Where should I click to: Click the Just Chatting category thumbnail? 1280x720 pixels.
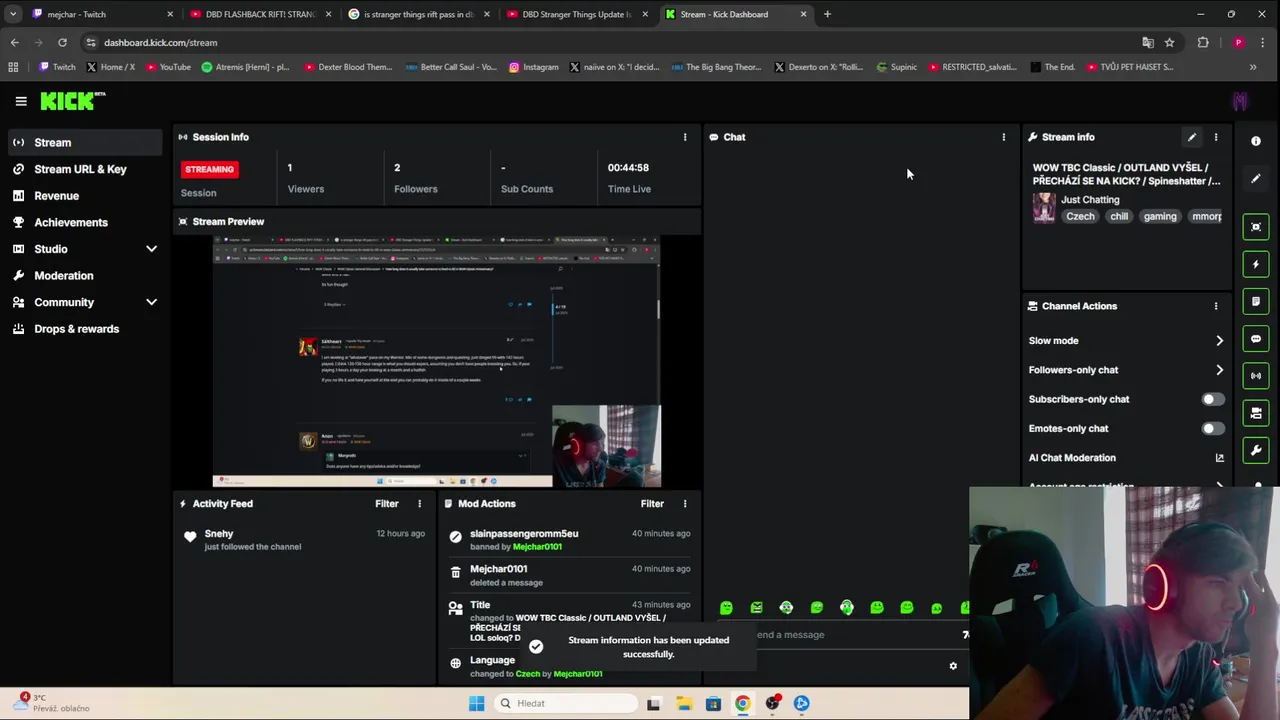coord(1044,207)
